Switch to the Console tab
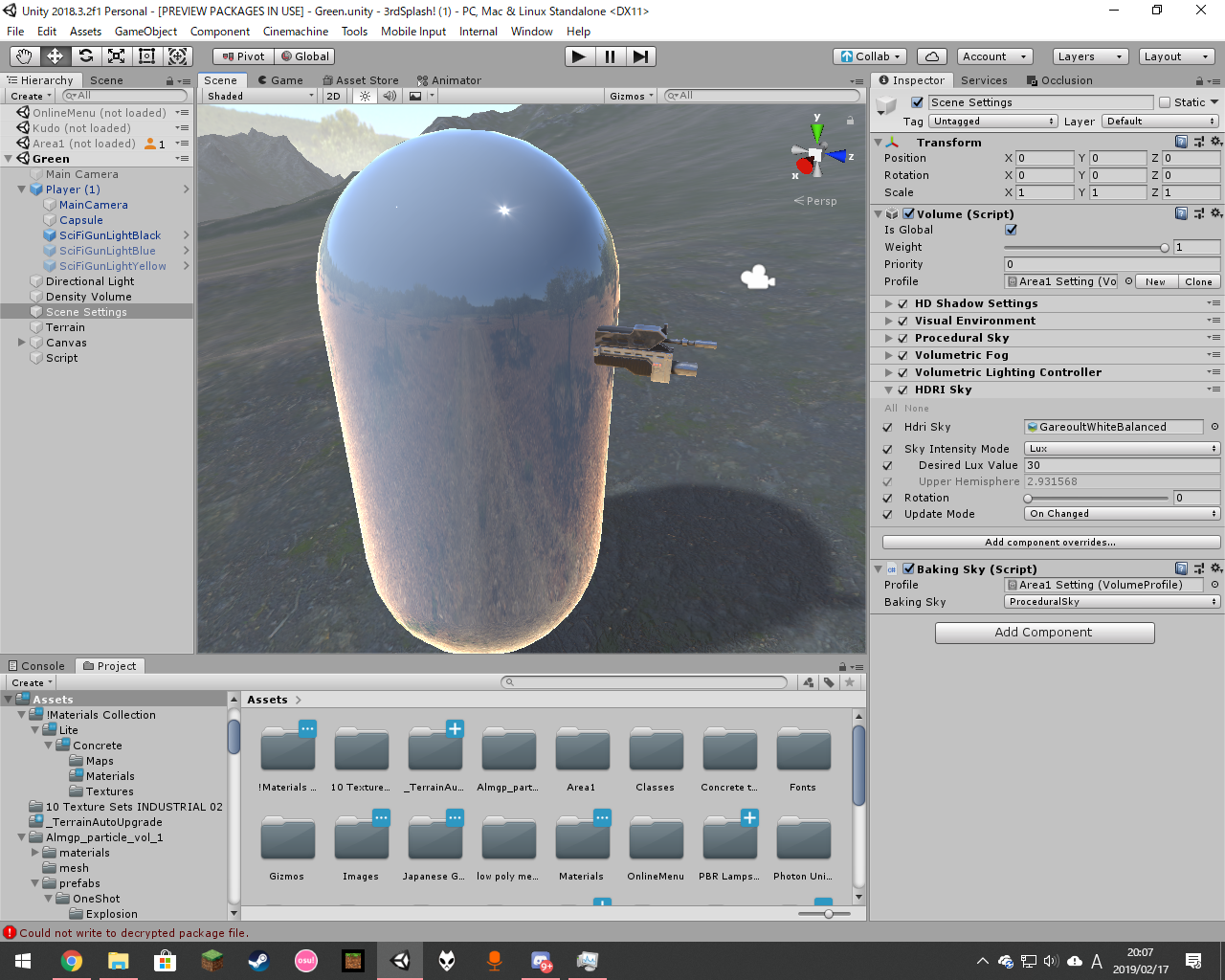The width and height of the screenshot is (1225, 980). coord(36,666)
